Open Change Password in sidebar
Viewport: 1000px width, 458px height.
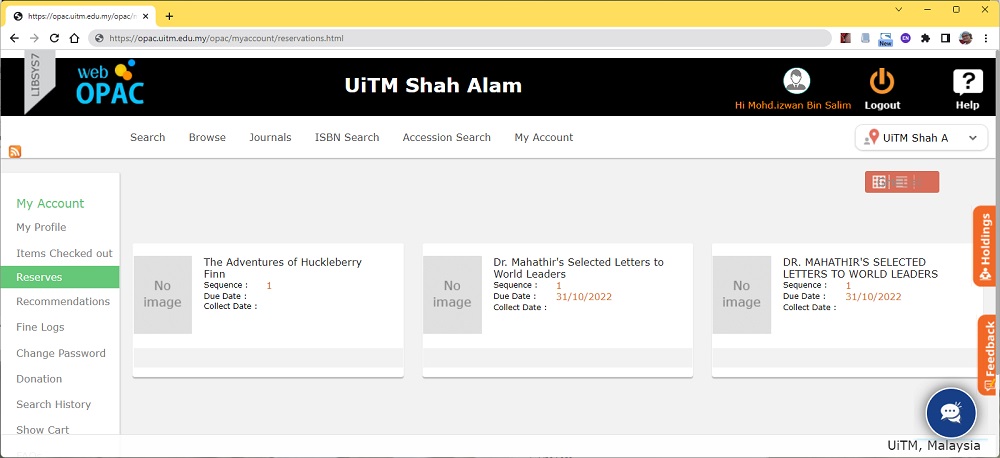click(61, 353)
